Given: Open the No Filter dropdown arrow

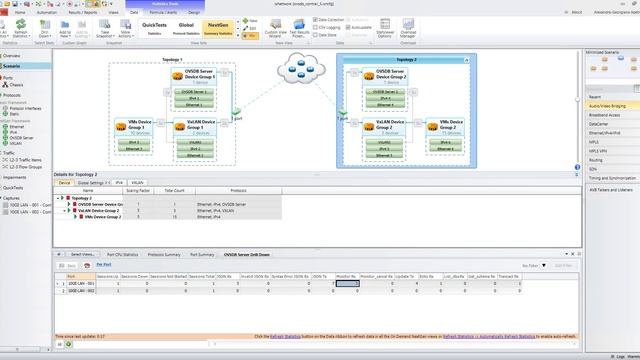Looking at the screenshot, I should pos(544,266).
